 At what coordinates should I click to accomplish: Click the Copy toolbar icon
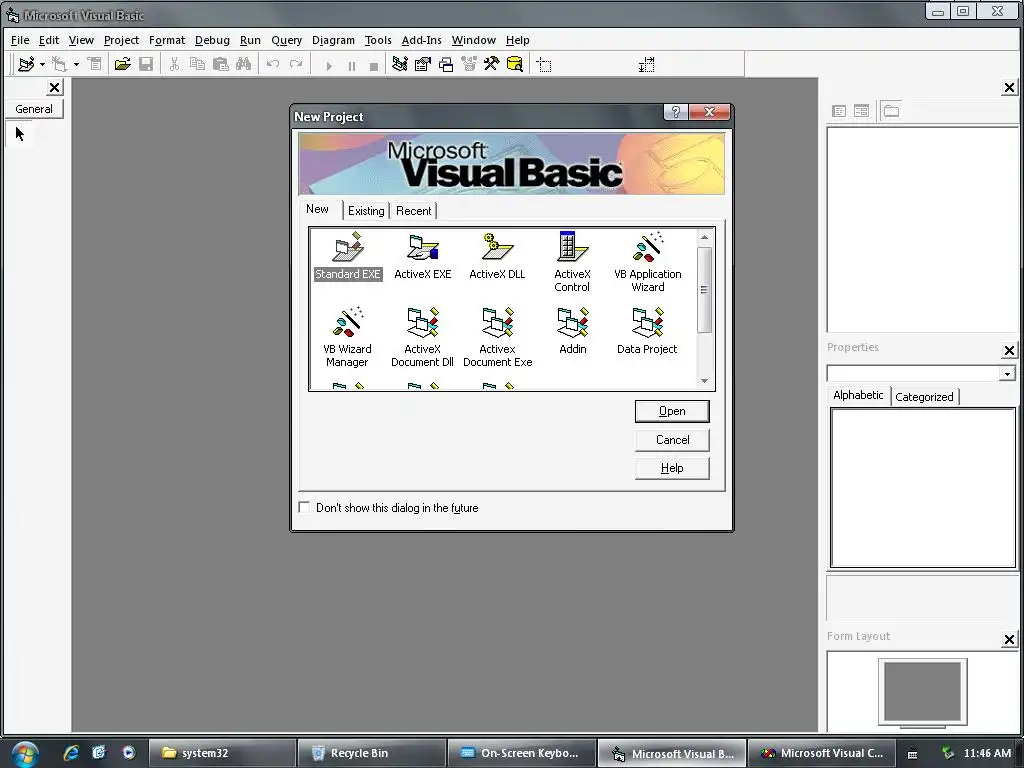click(197, 64)
